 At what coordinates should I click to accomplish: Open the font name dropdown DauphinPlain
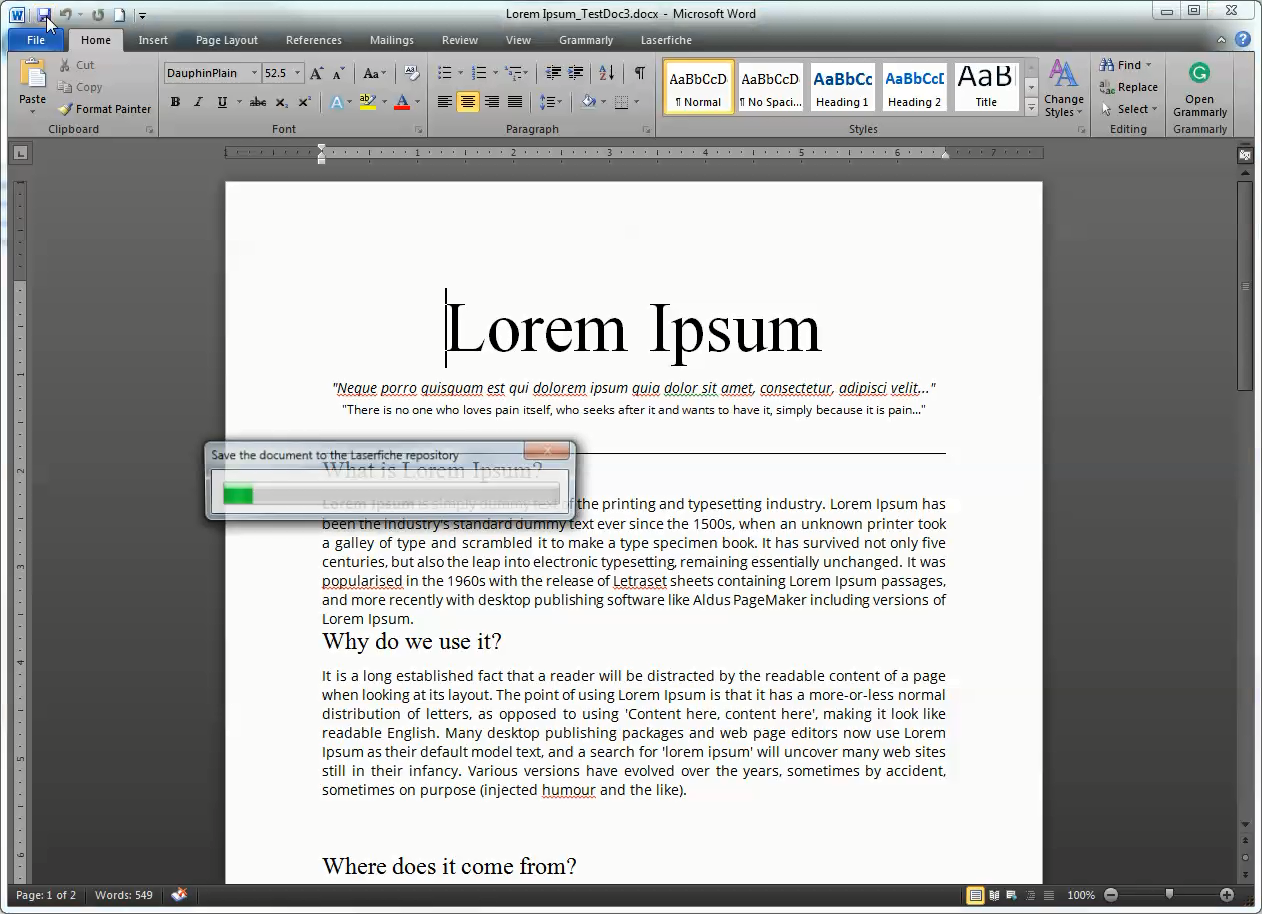[254, 73]
